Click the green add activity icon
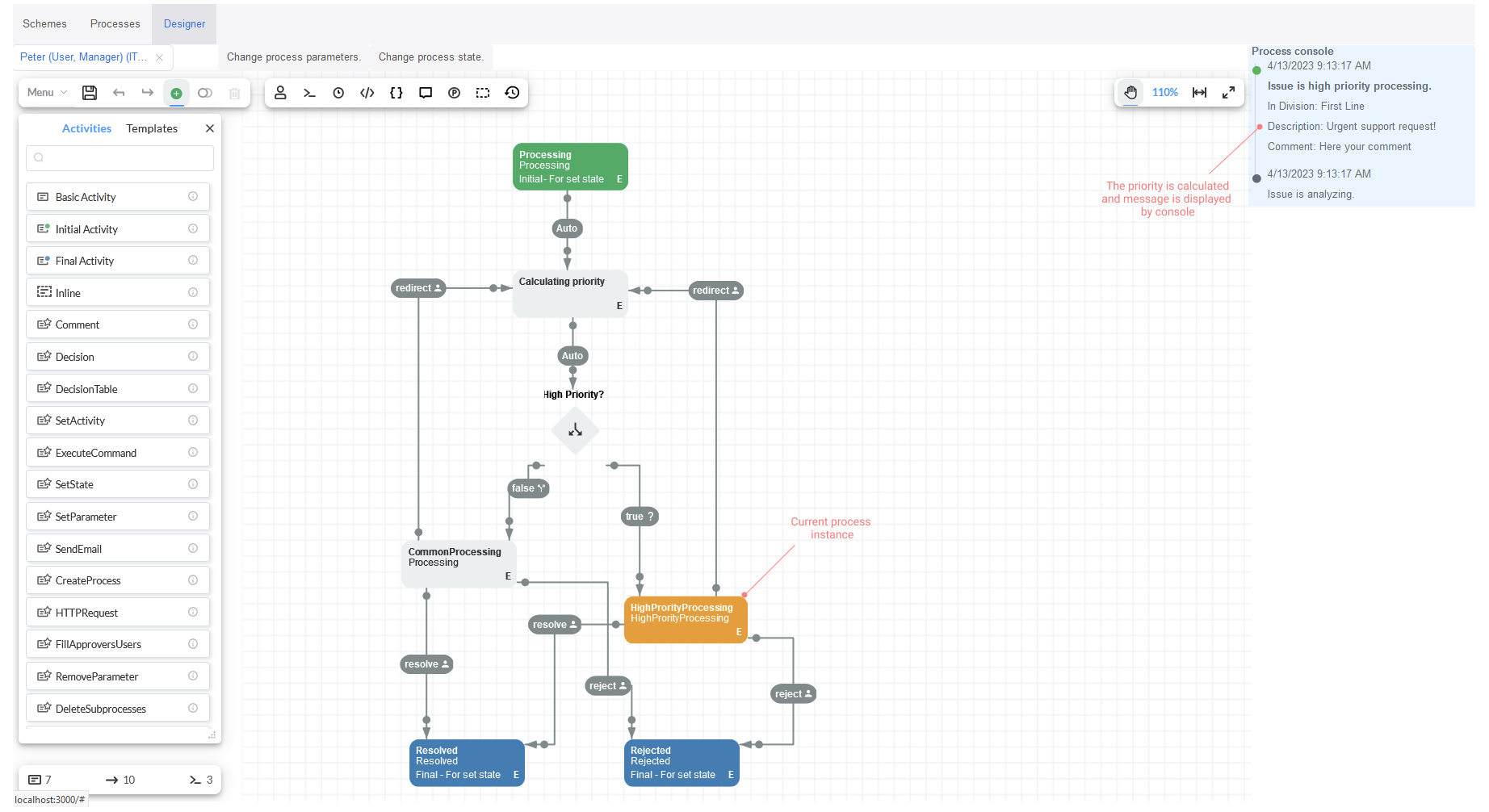 [176, 93]
